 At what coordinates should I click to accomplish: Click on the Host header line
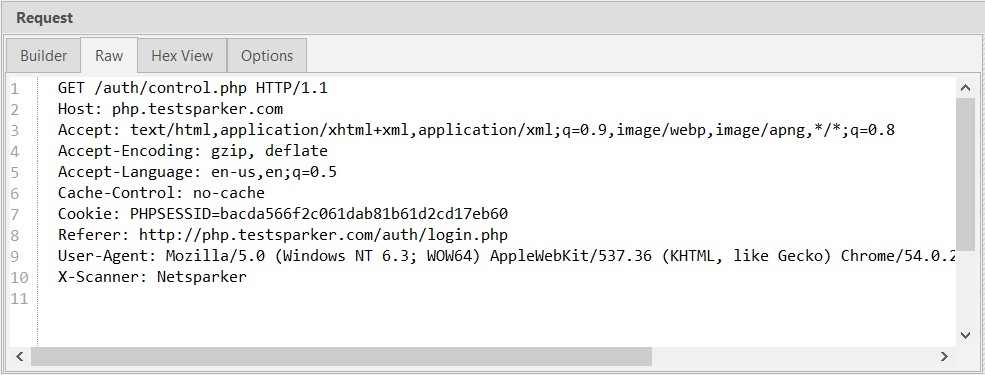tap(170, 109)
